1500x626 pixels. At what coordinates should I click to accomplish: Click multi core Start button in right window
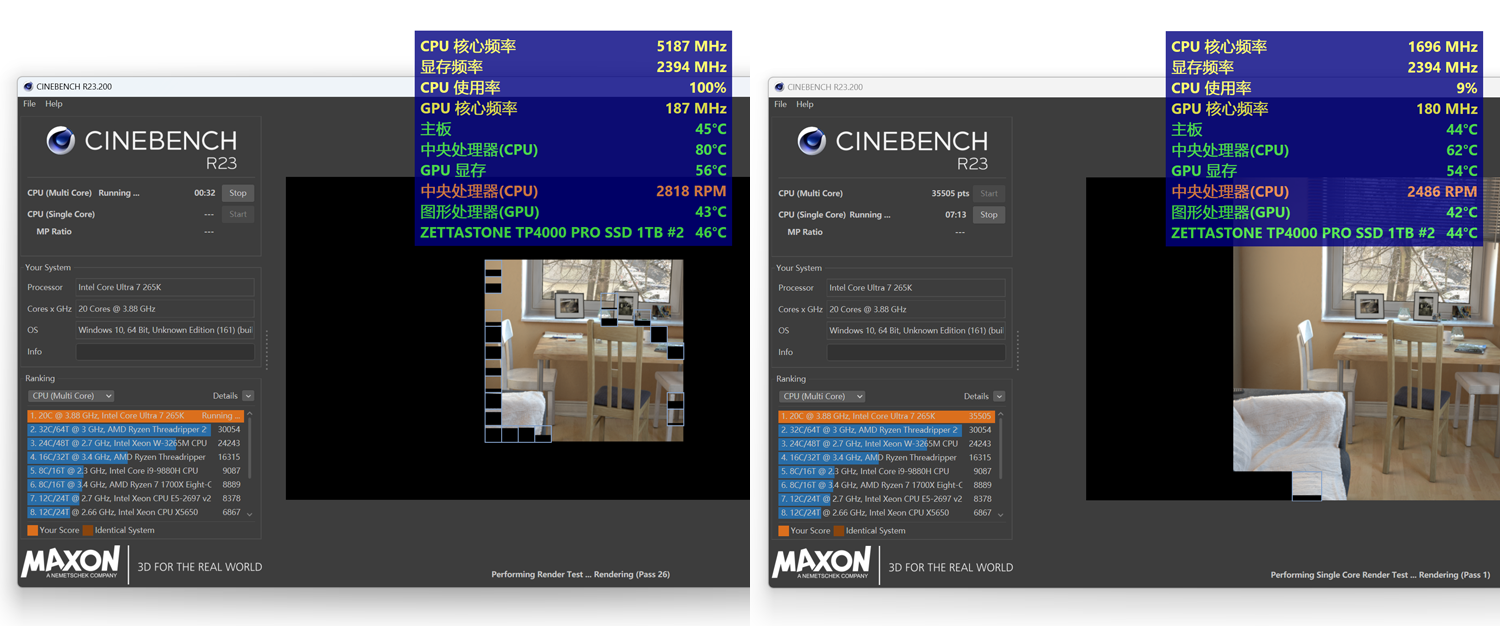pos(989,193)
